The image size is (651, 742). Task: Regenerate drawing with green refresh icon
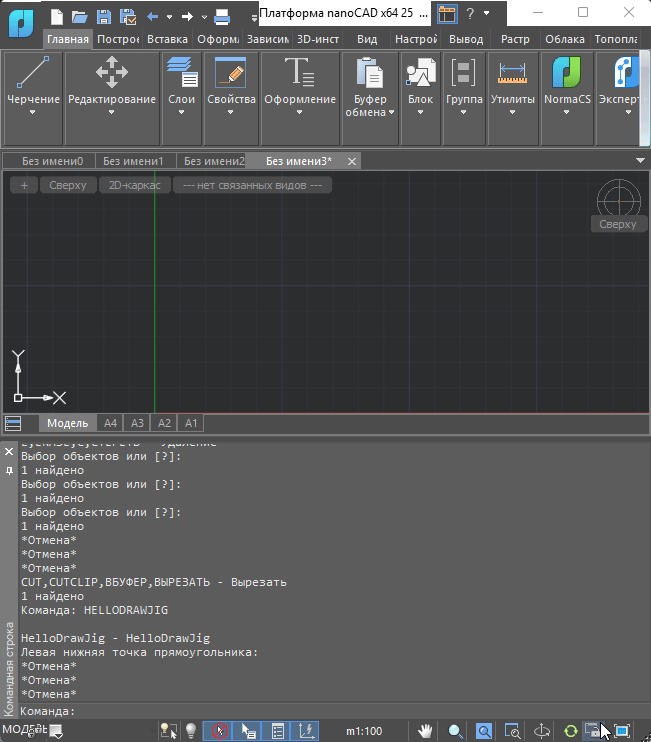click(x=571, y=731)
